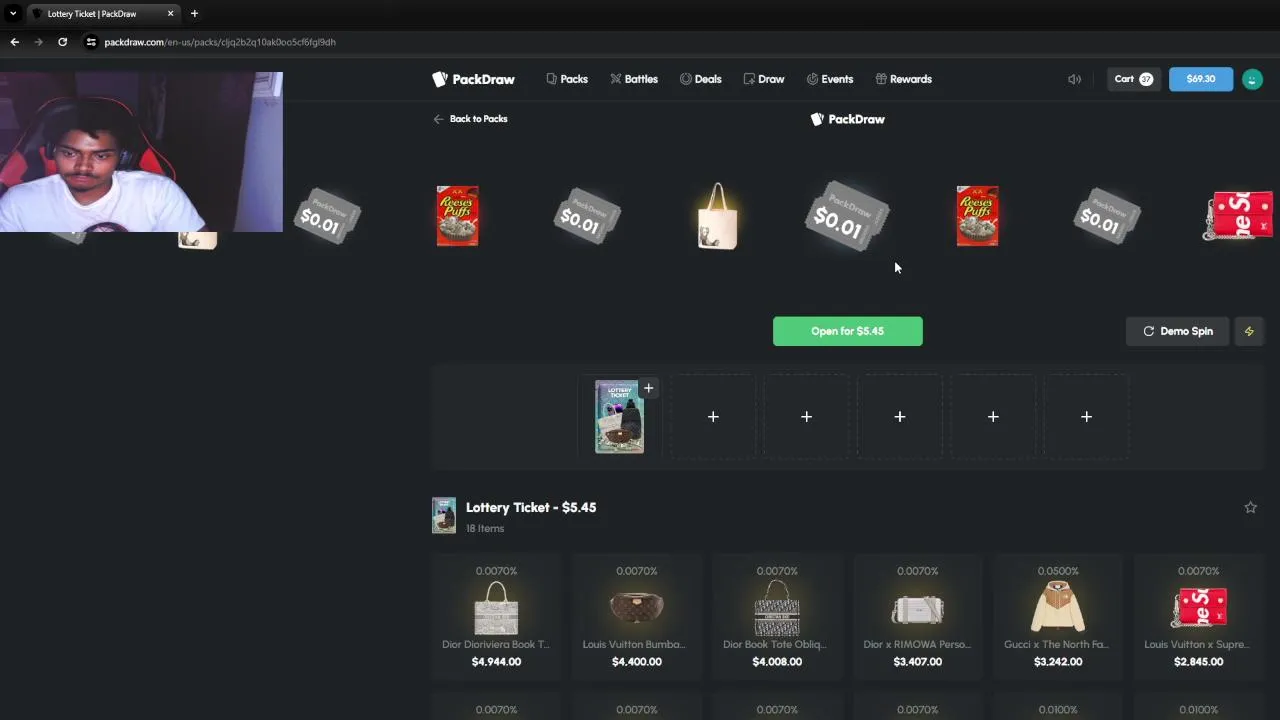Add a pack in the second slot
The image size is (1280, 720).
(x=713, y=417)
